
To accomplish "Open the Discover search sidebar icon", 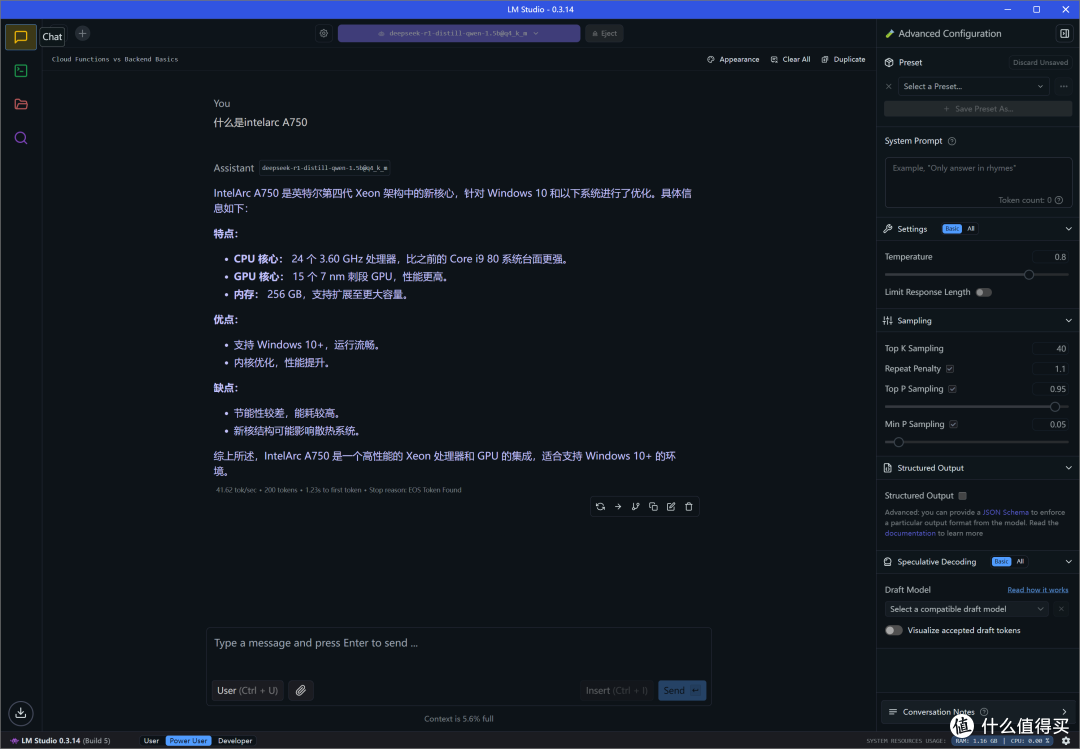I will coord(21,138).
